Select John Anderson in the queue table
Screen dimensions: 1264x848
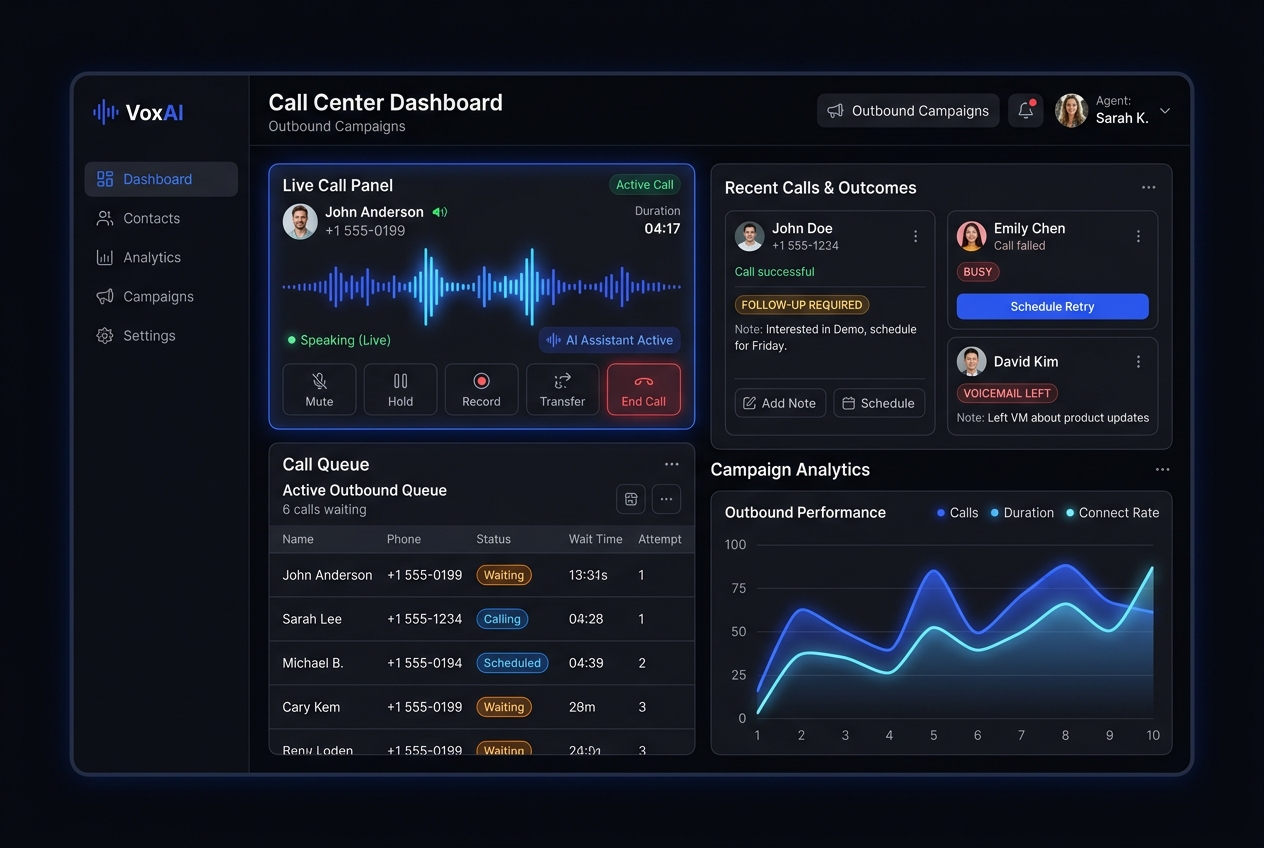(481, 575)
